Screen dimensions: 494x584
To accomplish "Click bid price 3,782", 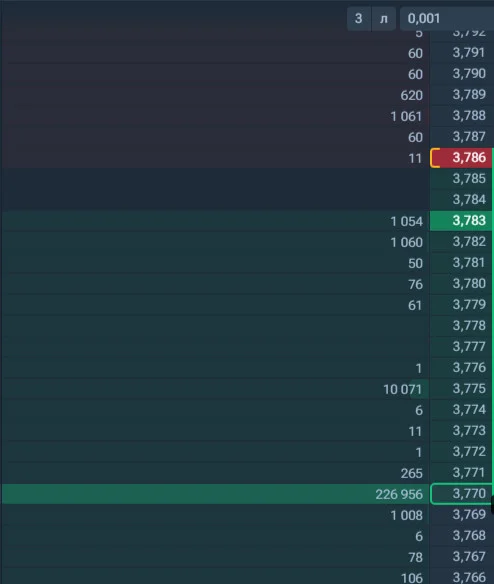I will tap(469, 241).
